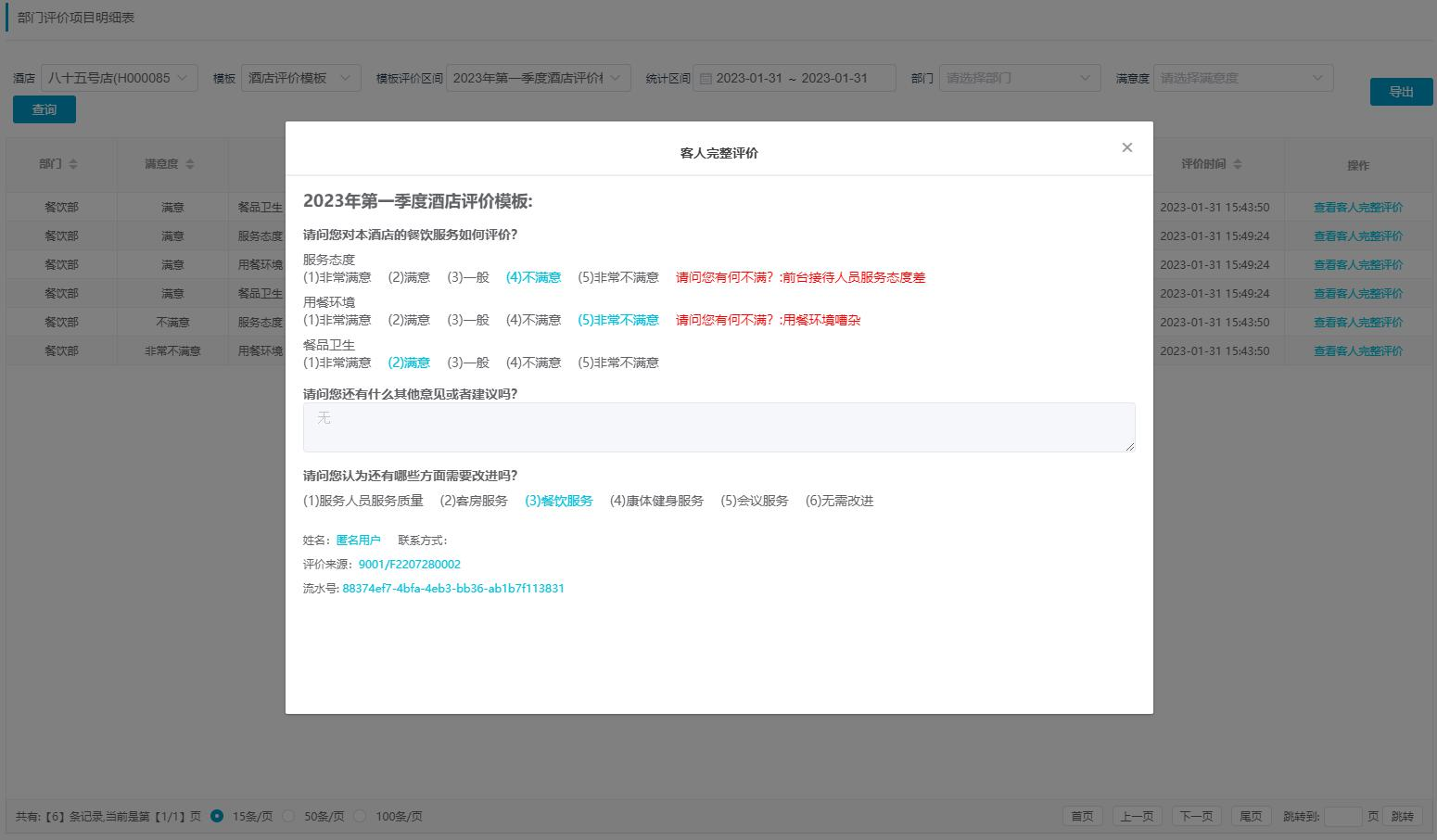This screenshot has width=1437, height=840.
Task: Click the calendar icon in 统计区间 field
Action: pos(706,79)
